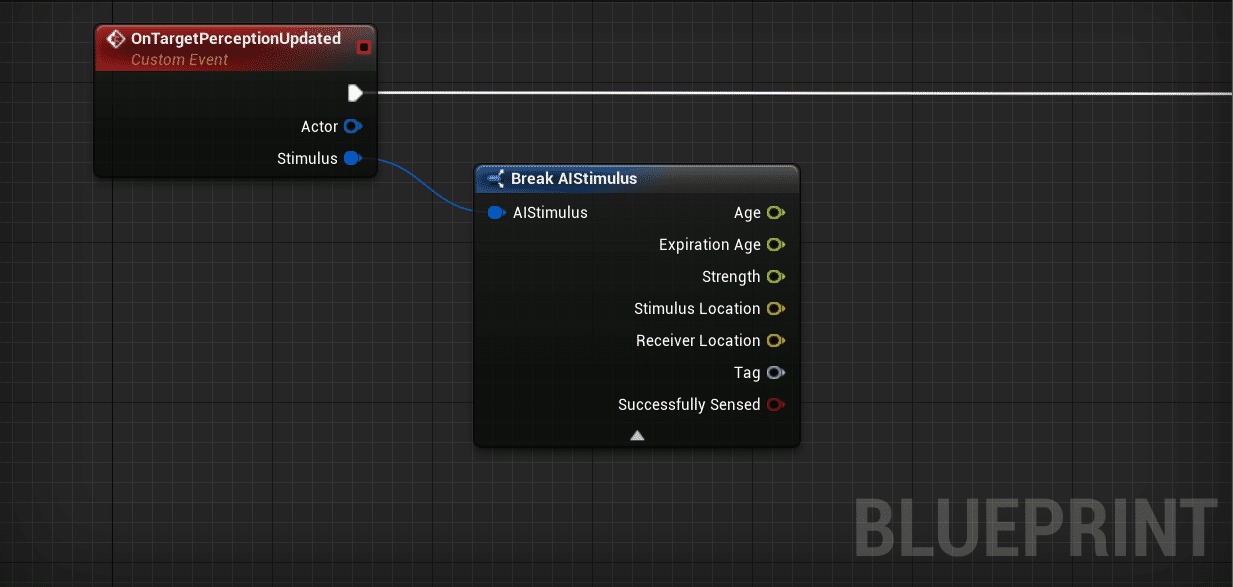Click the AIStimulus input pin
Image resolution: width=1233 pixels, height=587 pixels.
coord(497,213)
